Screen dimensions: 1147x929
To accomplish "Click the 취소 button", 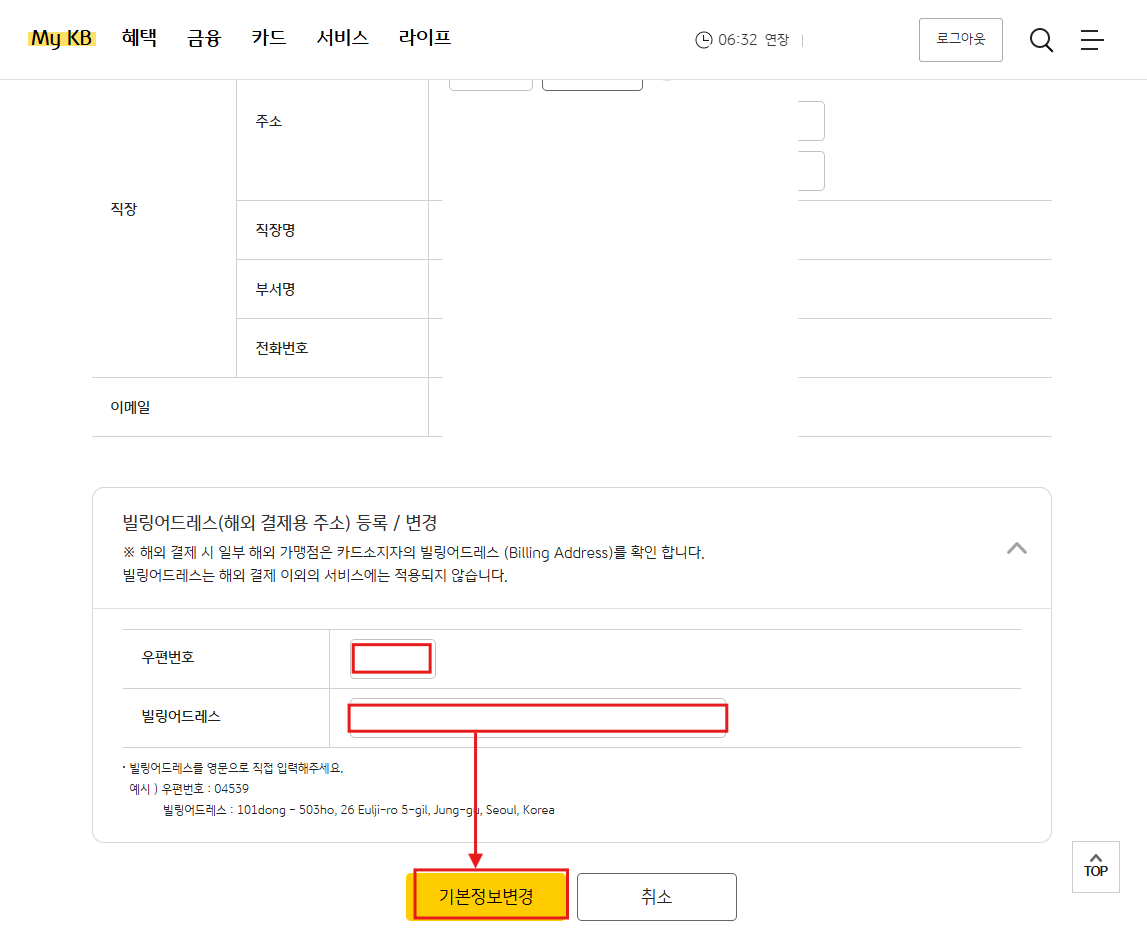I will pos(656,896).
